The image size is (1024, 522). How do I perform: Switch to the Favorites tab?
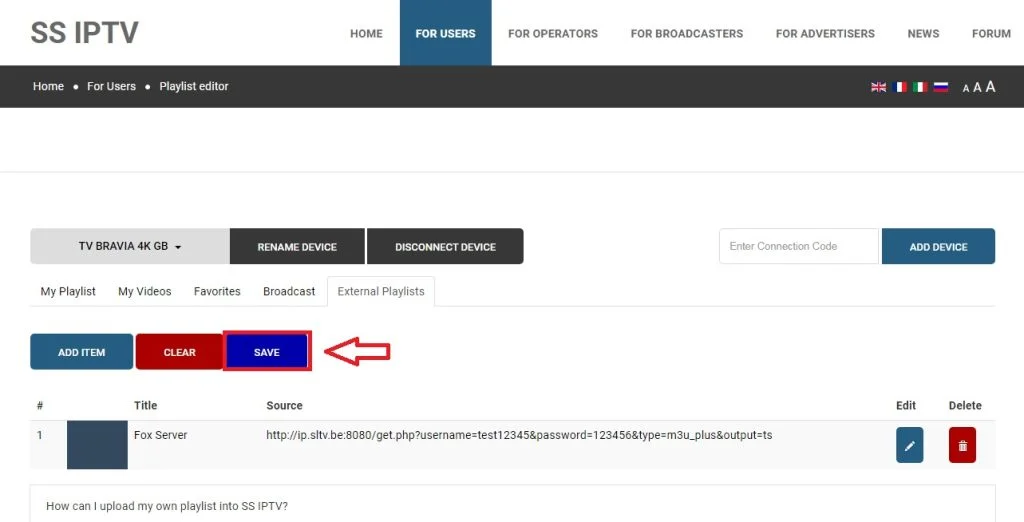(217, 291)
